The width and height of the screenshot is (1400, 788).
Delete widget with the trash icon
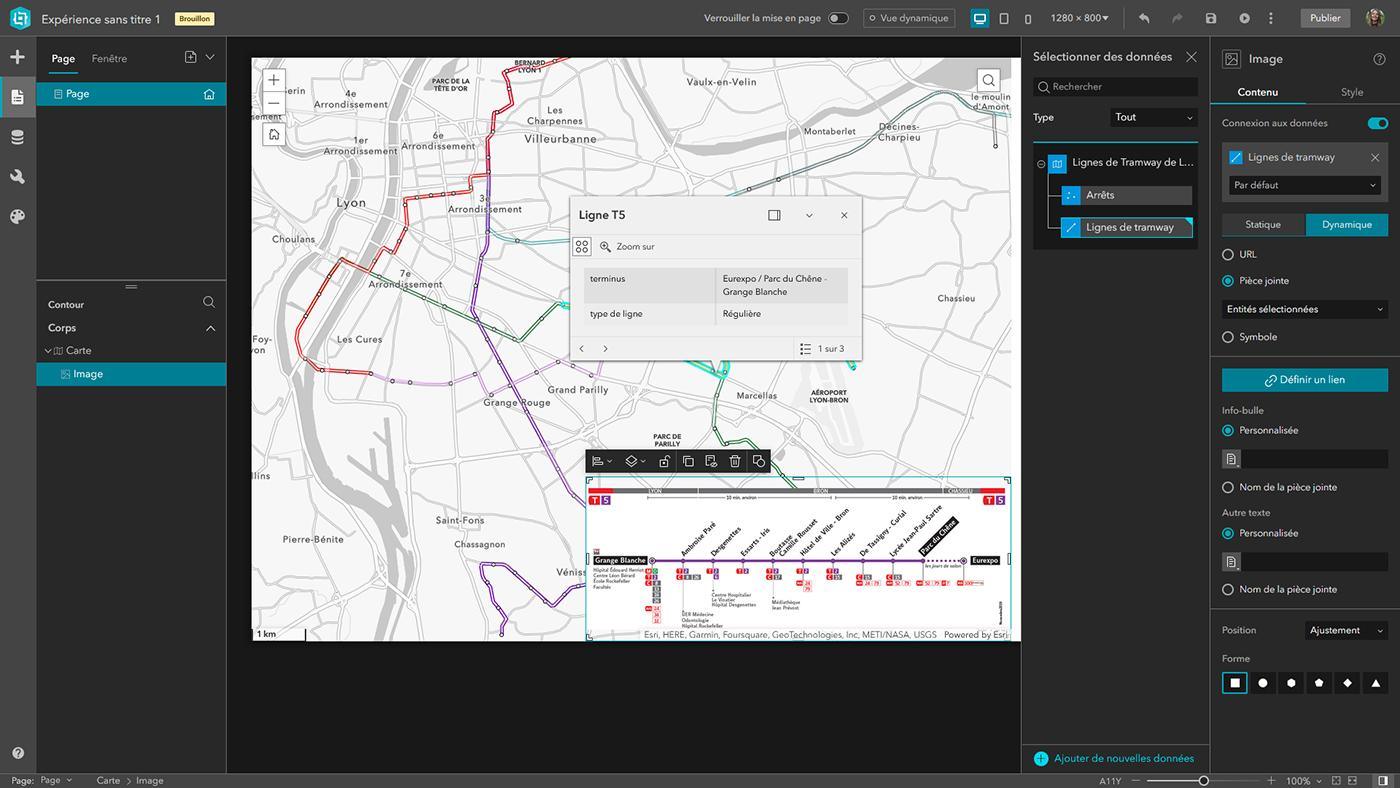tap(735, 461)
